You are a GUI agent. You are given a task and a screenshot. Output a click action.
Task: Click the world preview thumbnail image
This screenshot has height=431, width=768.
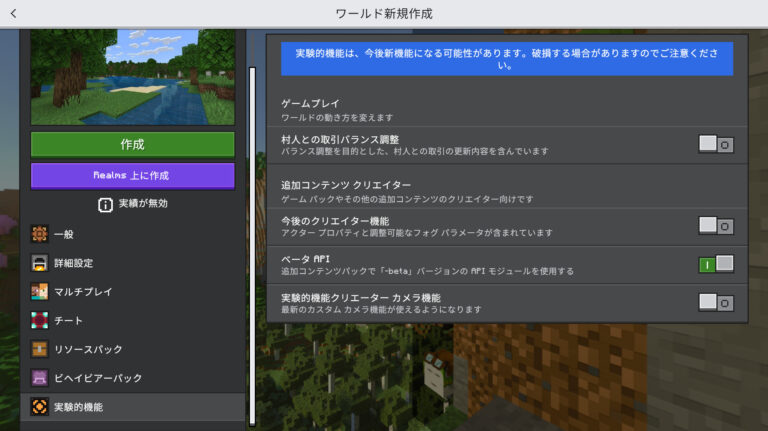click(x=133, y=76)
